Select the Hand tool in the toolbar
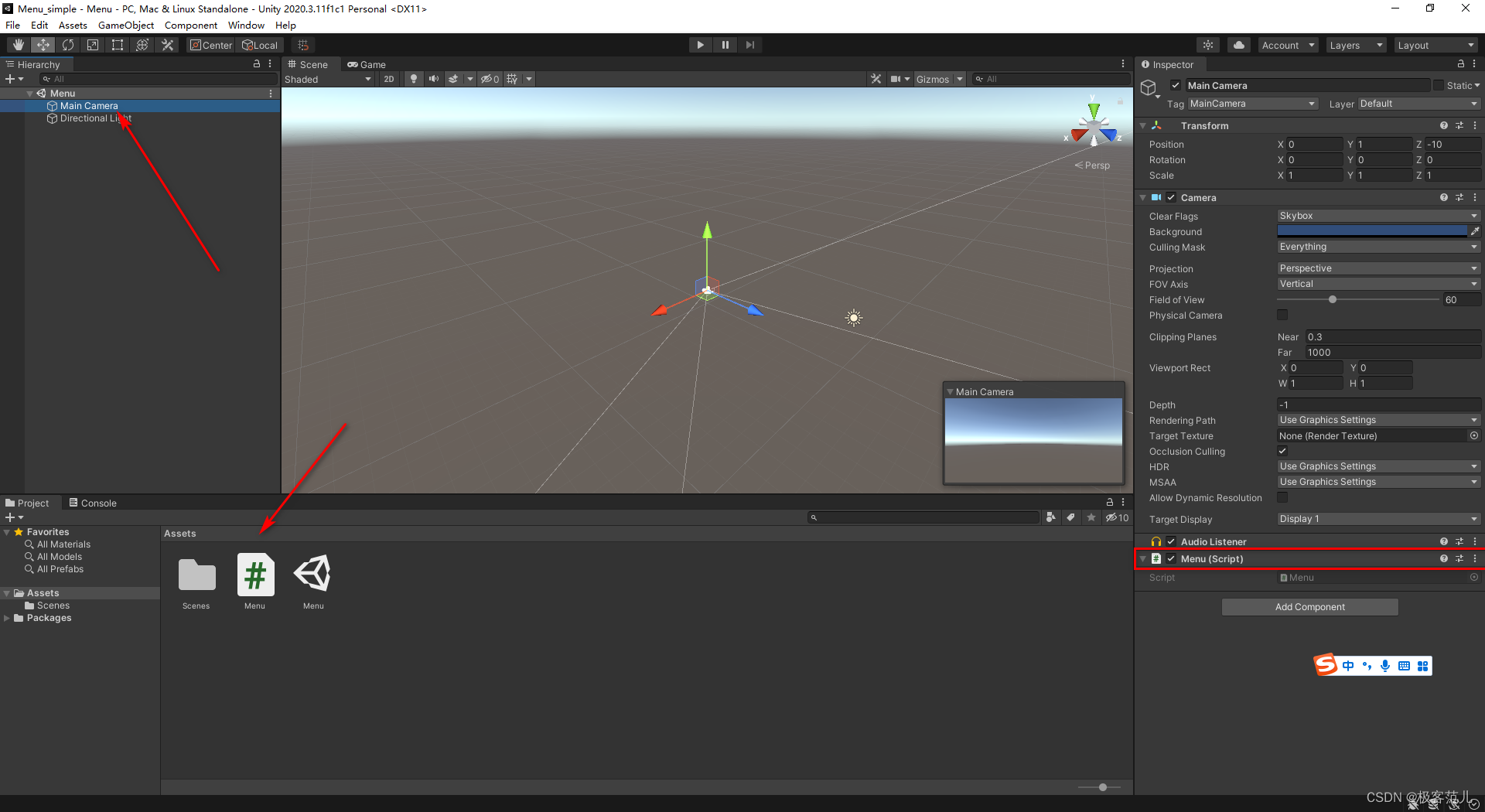Screen dimensions: 1485x812 tap(18, 45)
